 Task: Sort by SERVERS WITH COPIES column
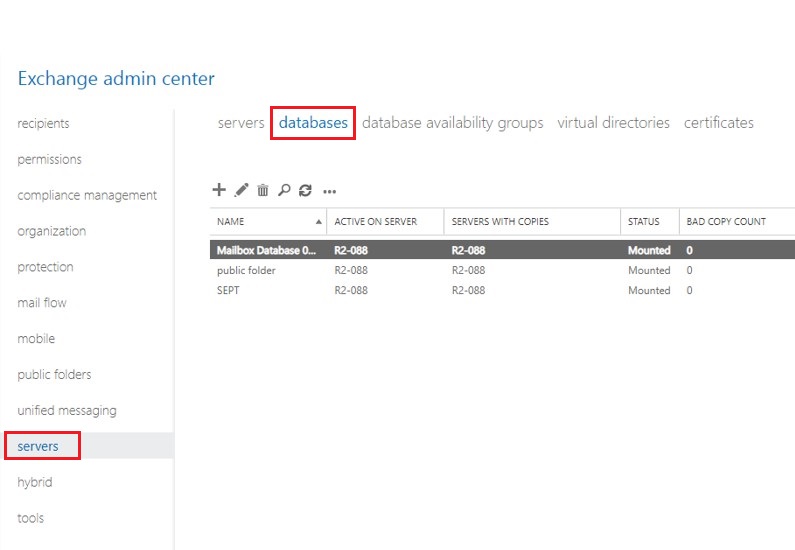(500, 222)
